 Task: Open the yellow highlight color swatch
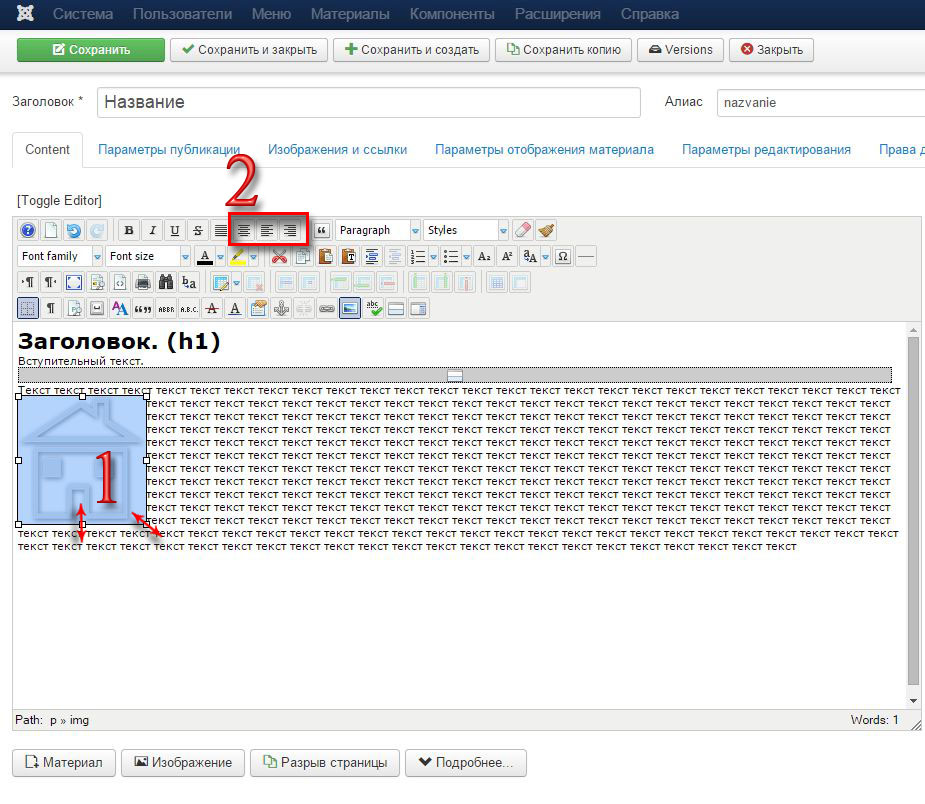[x=237, y=257]
